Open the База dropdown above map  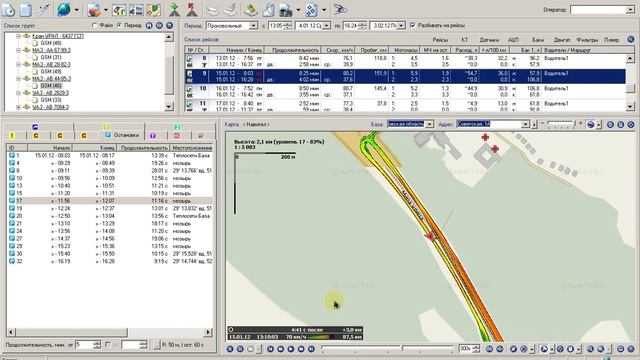point(429,124)
